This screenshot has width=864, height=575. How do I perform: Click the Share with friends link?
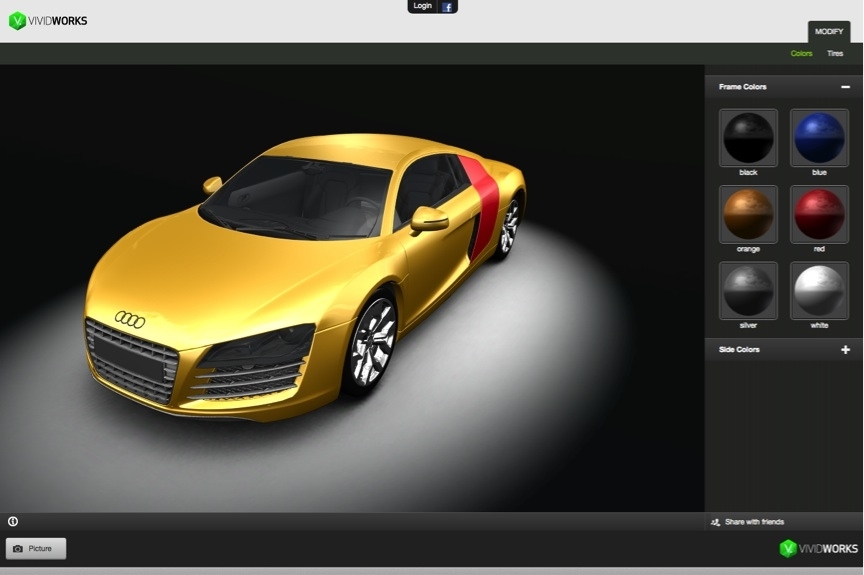tap(754, 522)
